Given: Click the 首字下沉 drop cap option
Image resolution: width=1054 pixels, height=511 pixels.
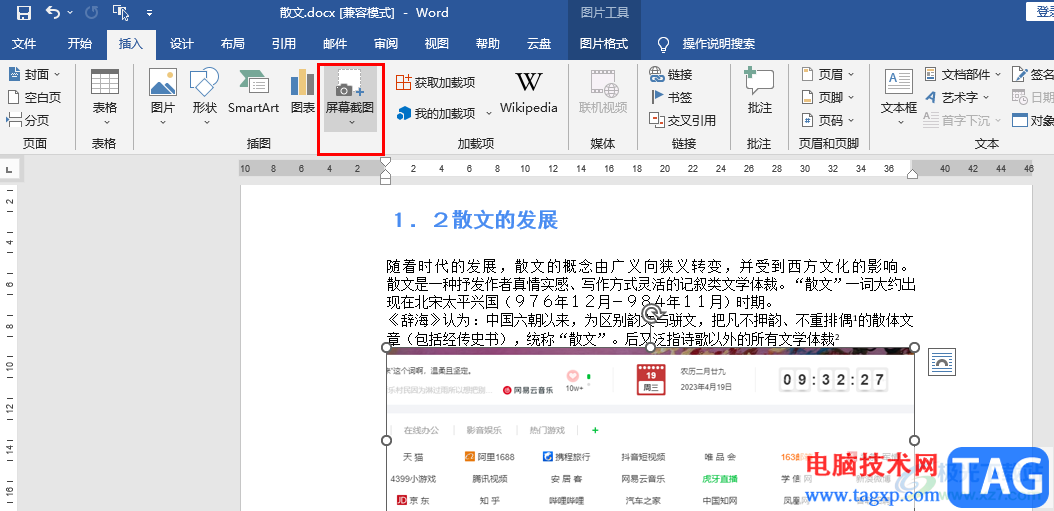Looking at the screenshot, I should pos(963,120).
